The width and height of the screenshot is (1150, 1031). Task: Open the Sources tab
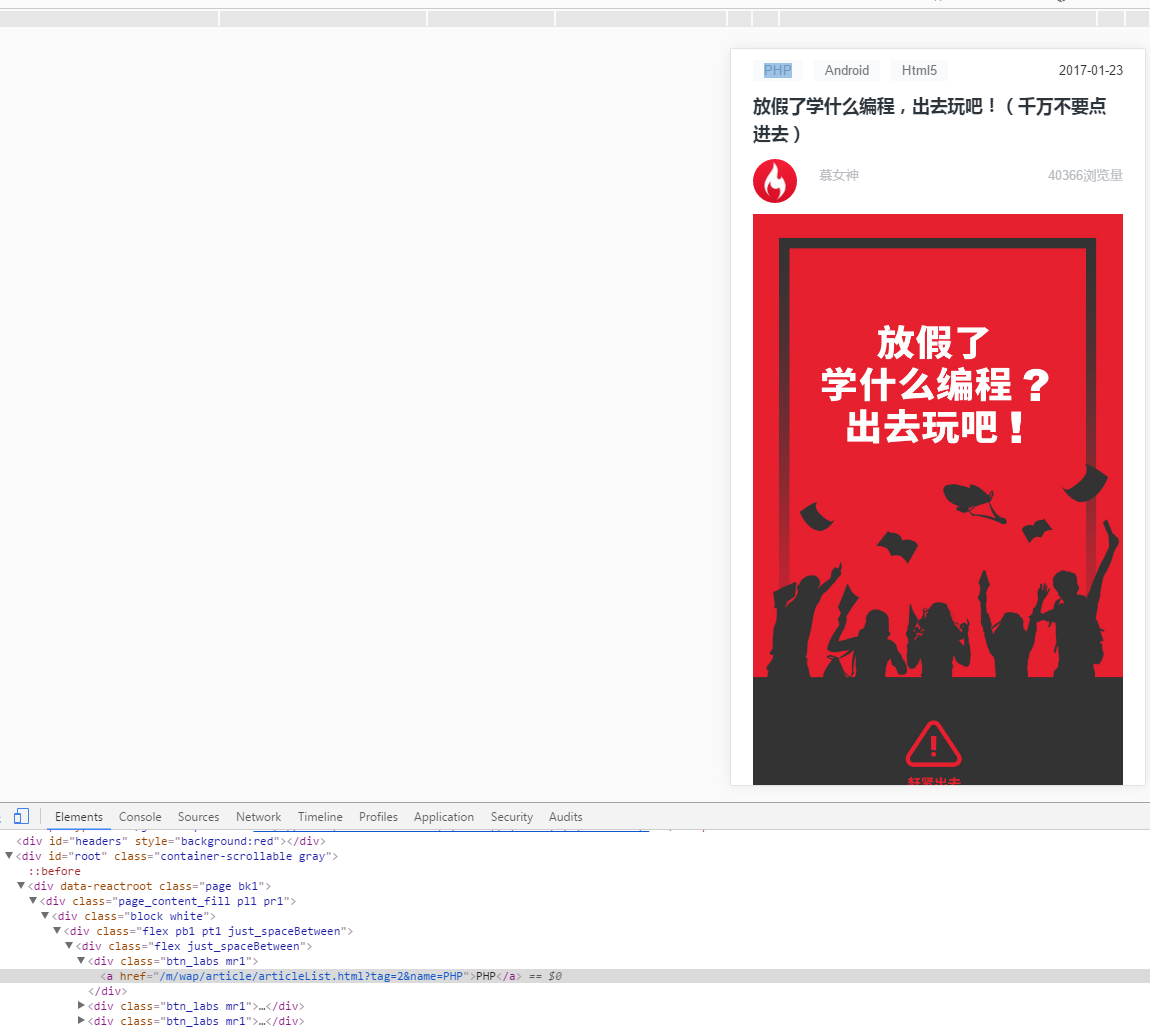pyautogui.click(x=198, y=817)
